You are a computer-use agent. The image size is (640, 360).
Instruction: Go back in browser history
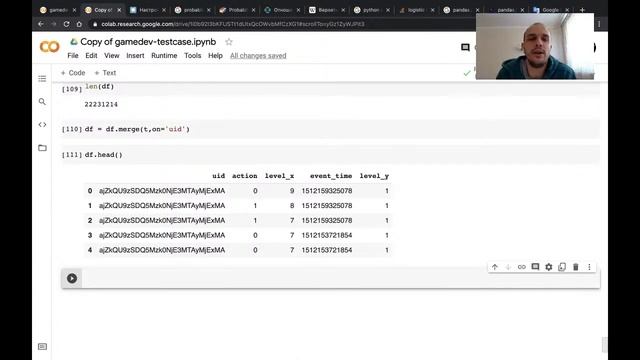click(x=41, y=24)
